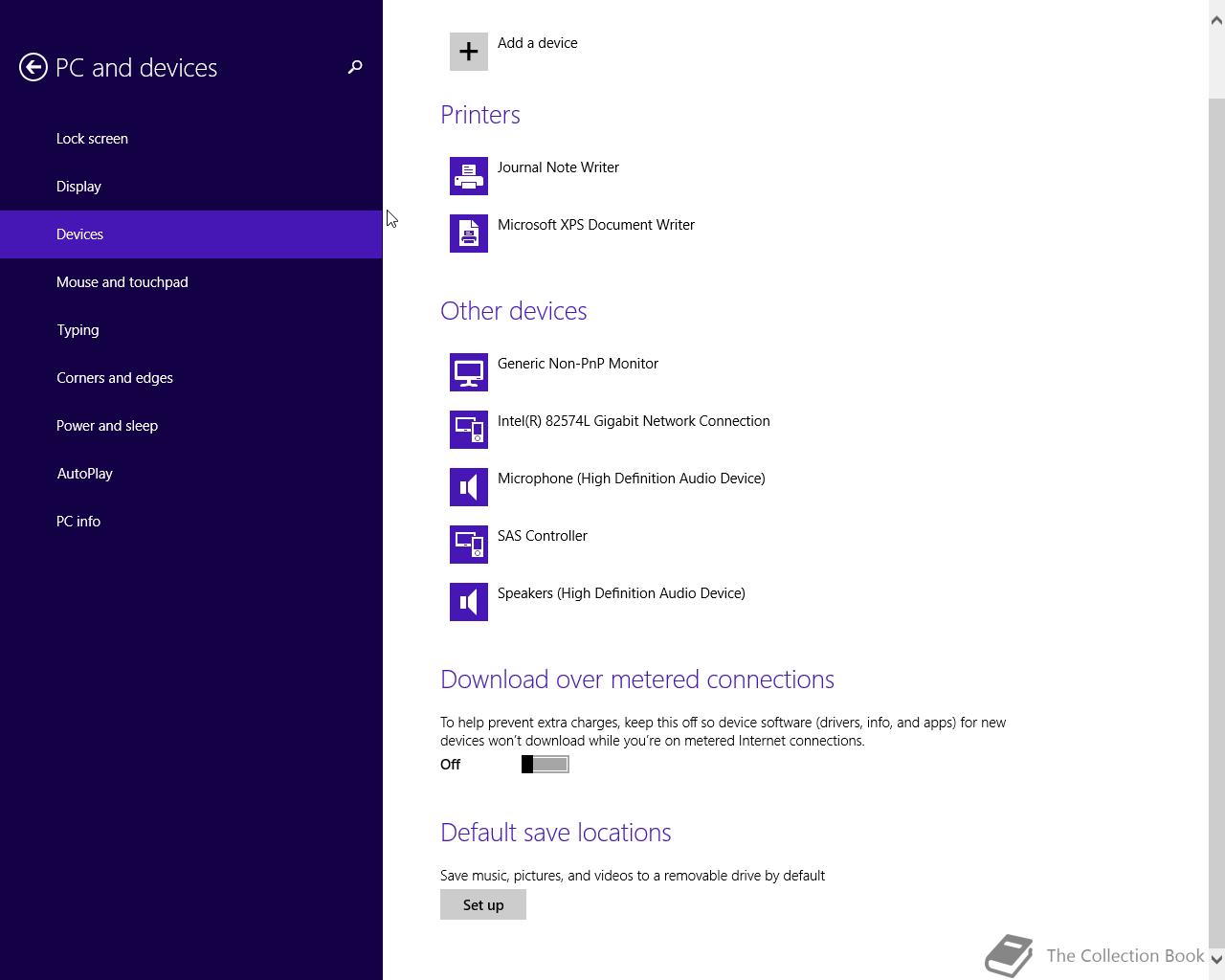Click the SAS Controller device icon
The width and height of the screenshot is (1225, 980).
(x=469, y=545)
